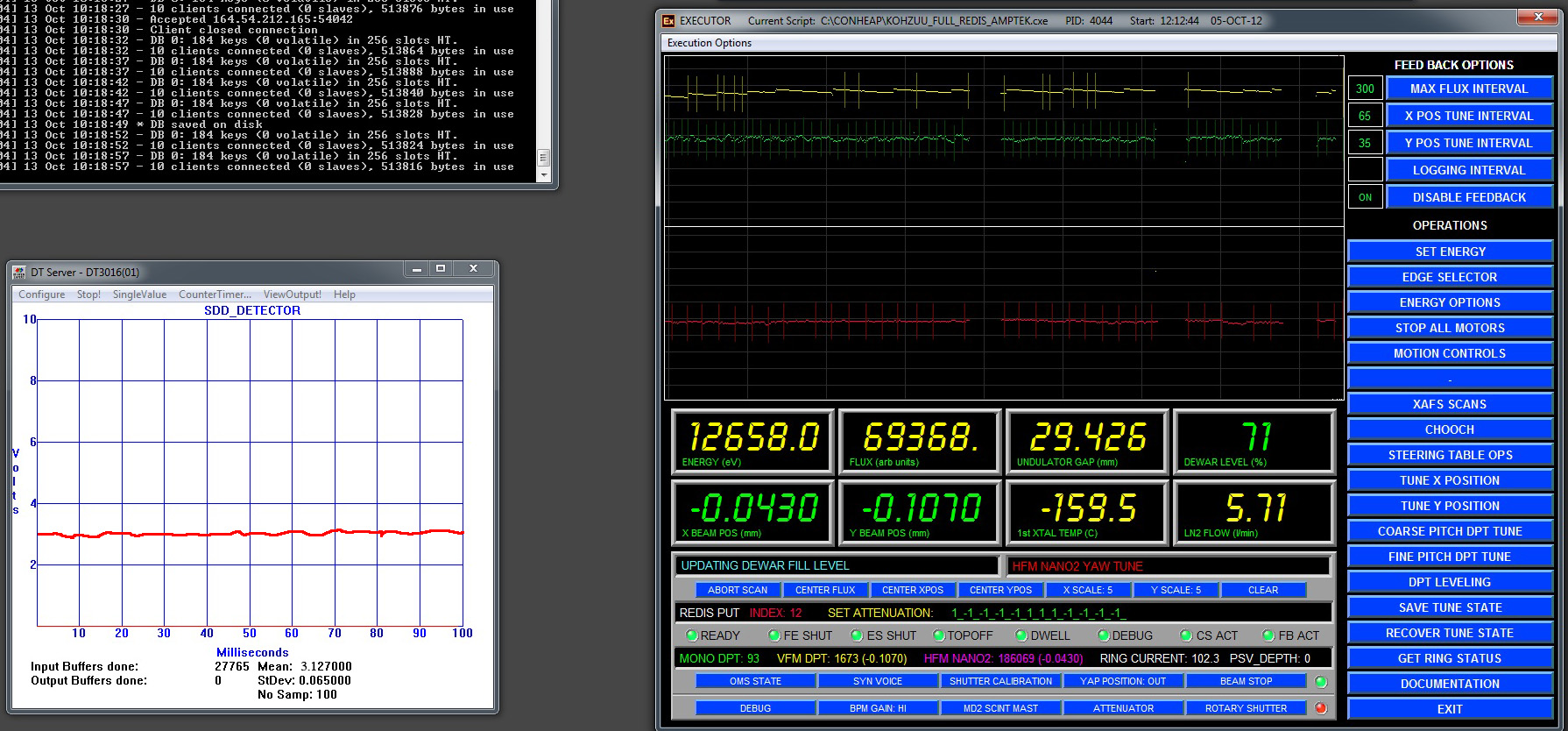
Task: Open the CounterTimer... menu
Action: [215, 295]
